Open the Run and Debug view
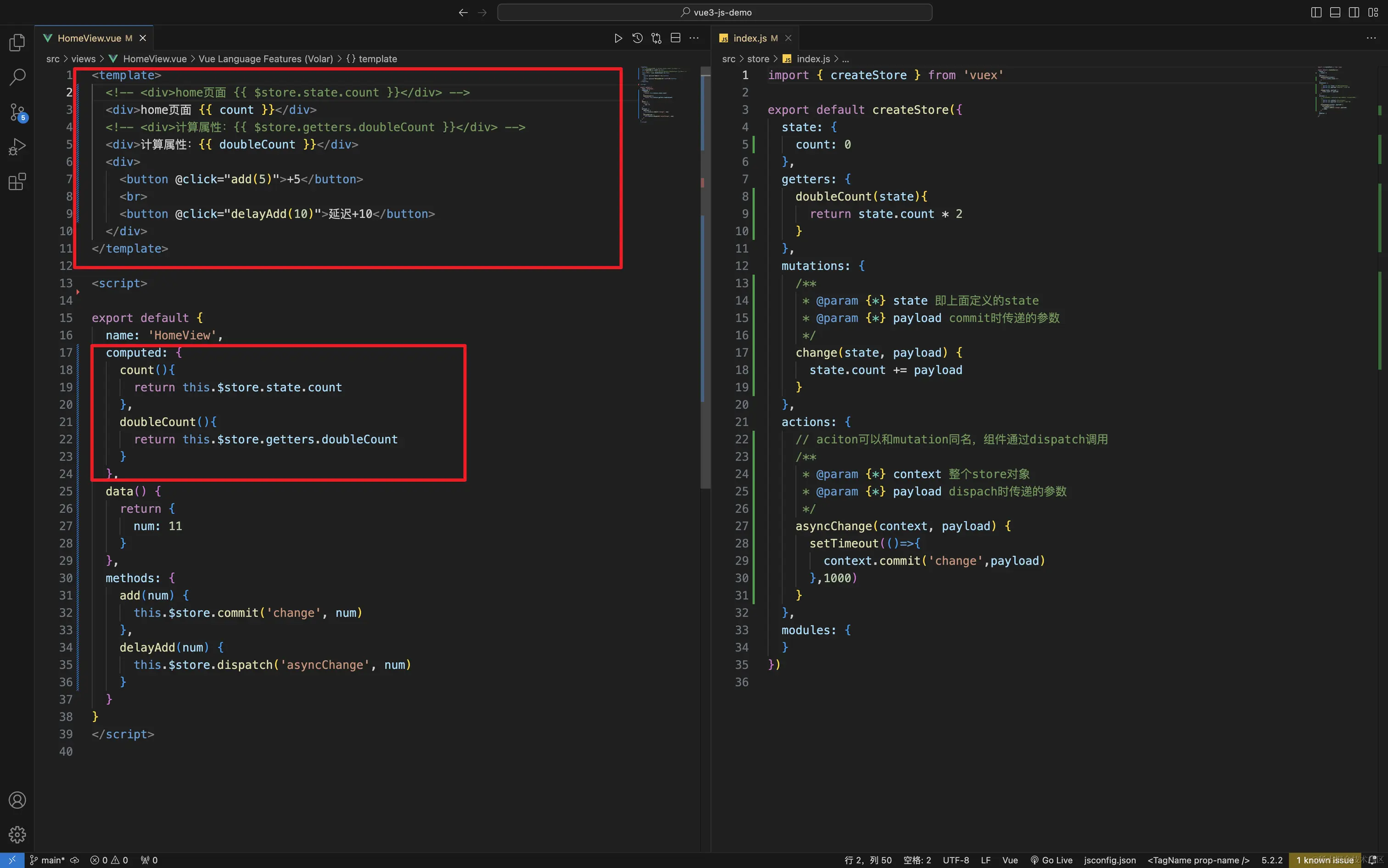Image resolution: width=1388 pixels, height=868 pixels. pos(17,147)
